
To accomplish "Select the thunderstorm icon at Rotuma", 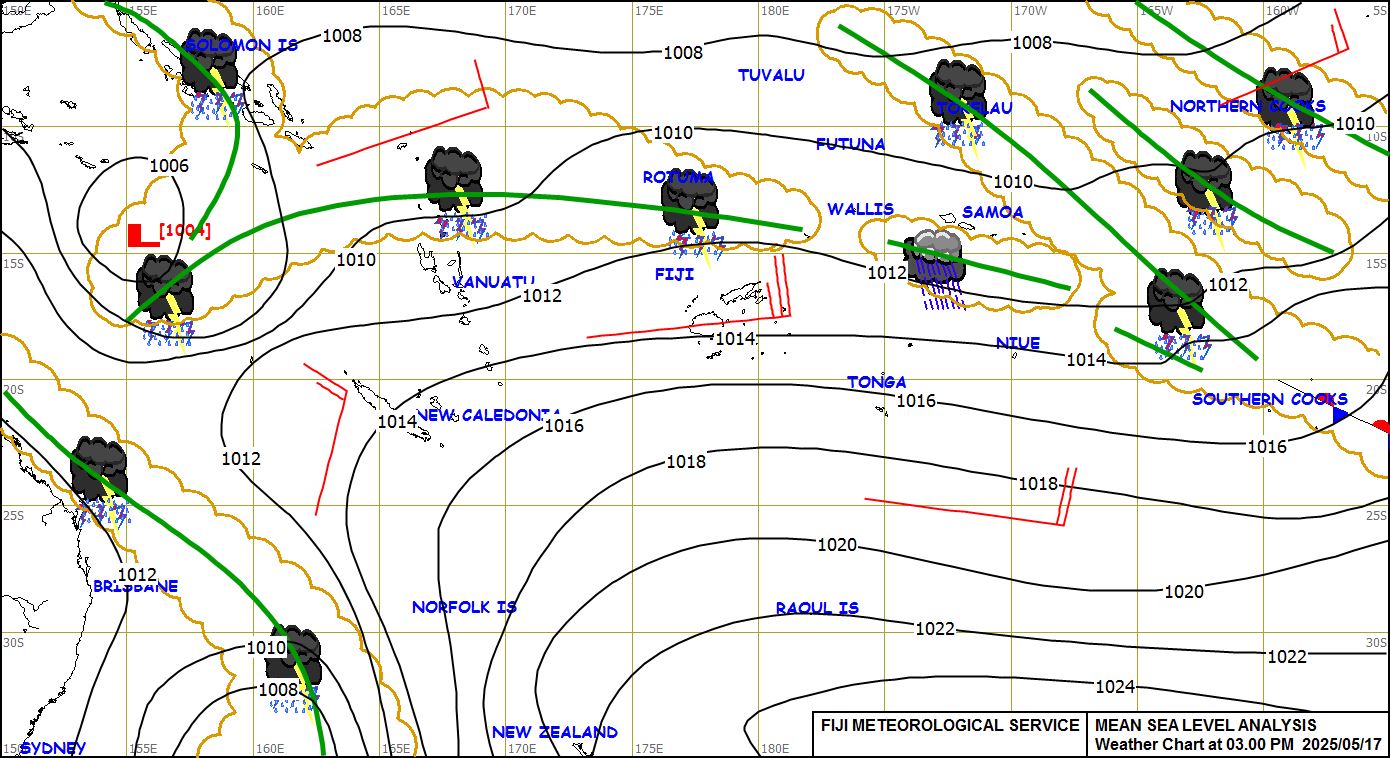I will click(x=691, y=216).
